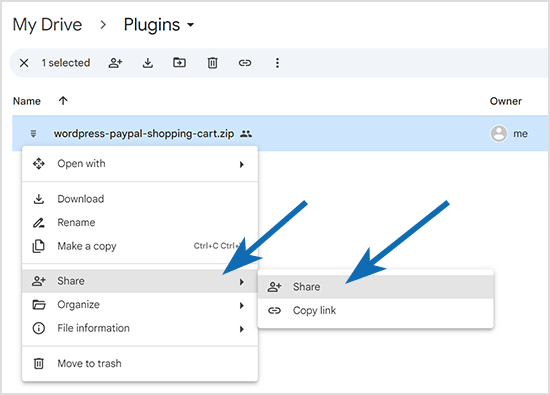This screenshot has width=550, height=395.
Task: Choose Rename from context menu
Action: [140, 222]
